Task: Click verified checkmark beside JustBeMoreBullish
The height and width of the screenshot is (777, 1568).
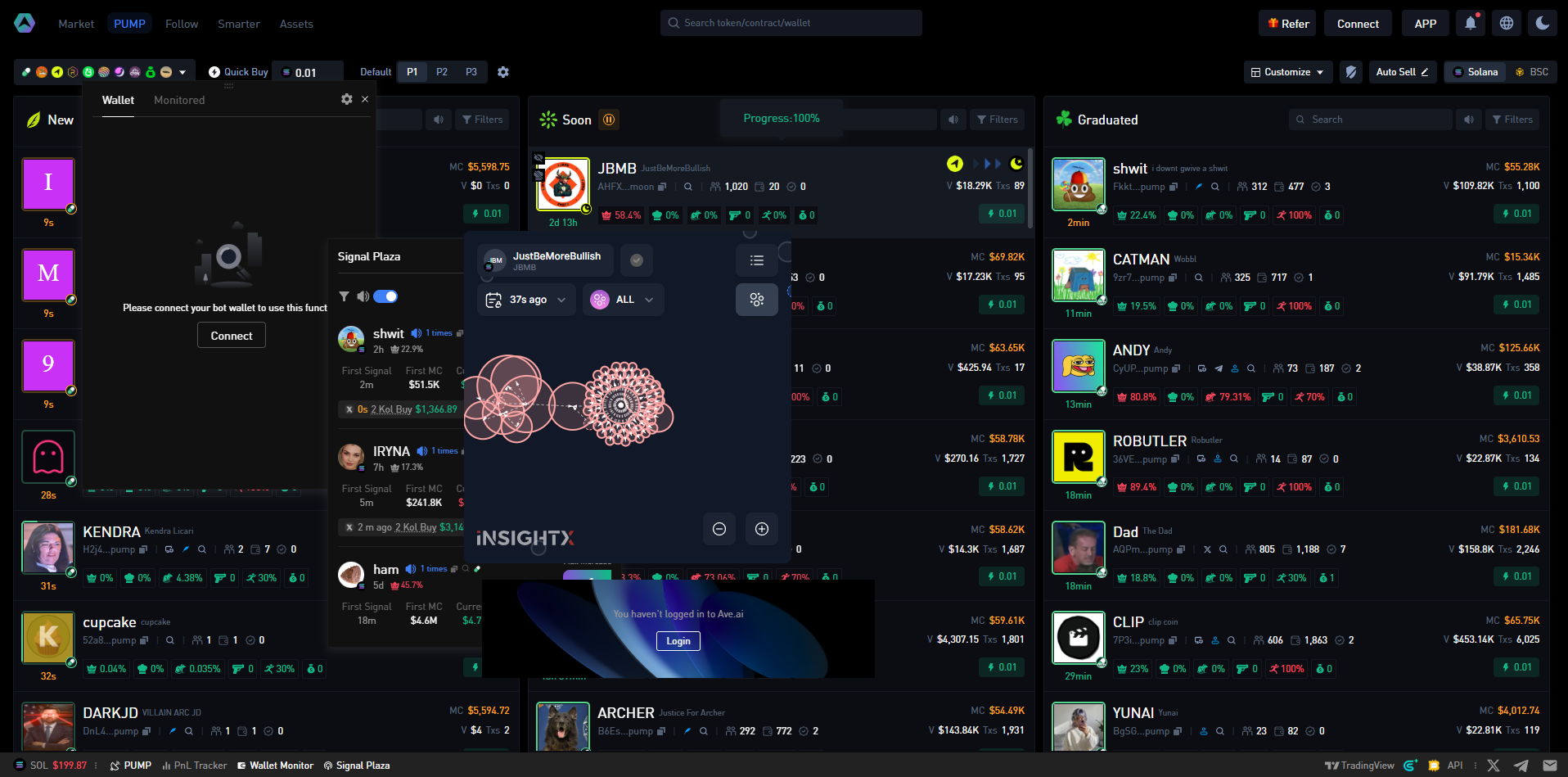Action: tap(637, 260)
